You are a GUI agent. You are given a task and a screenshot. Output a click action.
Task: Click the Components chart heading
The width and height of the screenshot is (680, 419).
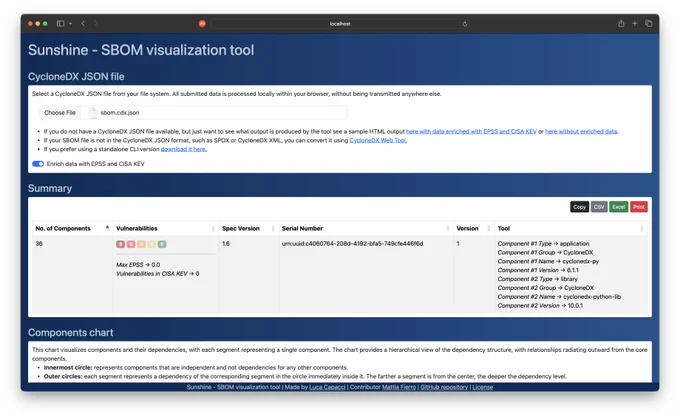(70, 333)
